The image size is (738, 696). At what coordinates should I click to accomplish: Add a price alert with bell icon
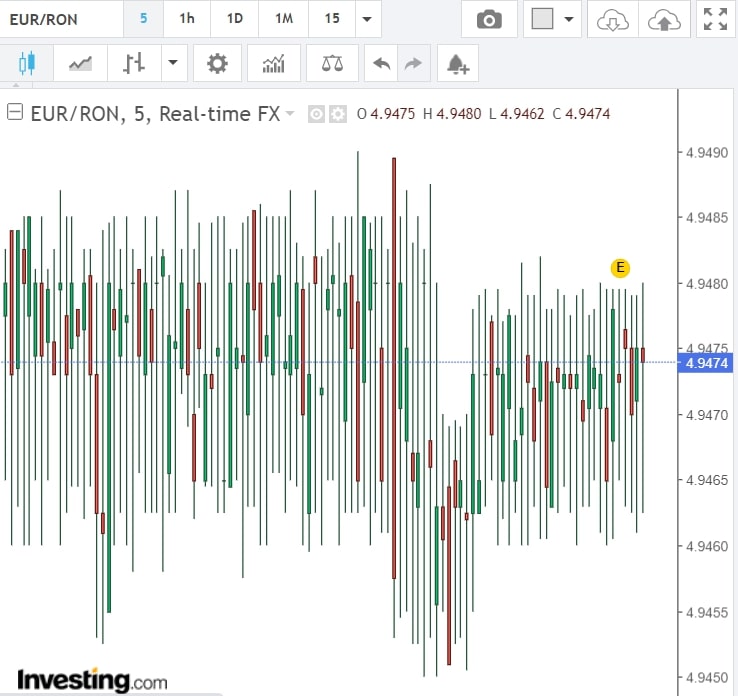click(457, 64)
